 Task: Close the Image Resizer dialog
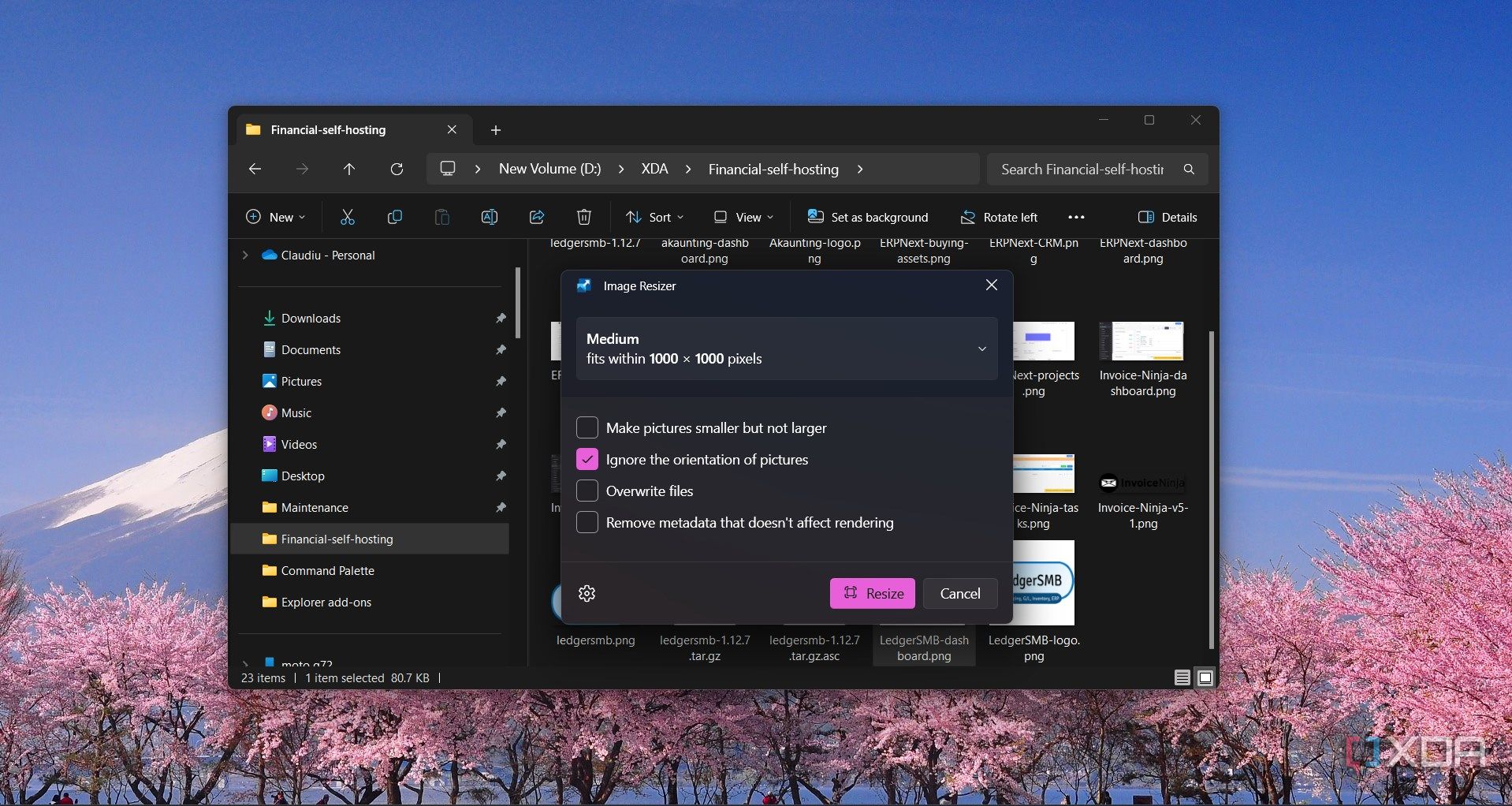[992, 285]
